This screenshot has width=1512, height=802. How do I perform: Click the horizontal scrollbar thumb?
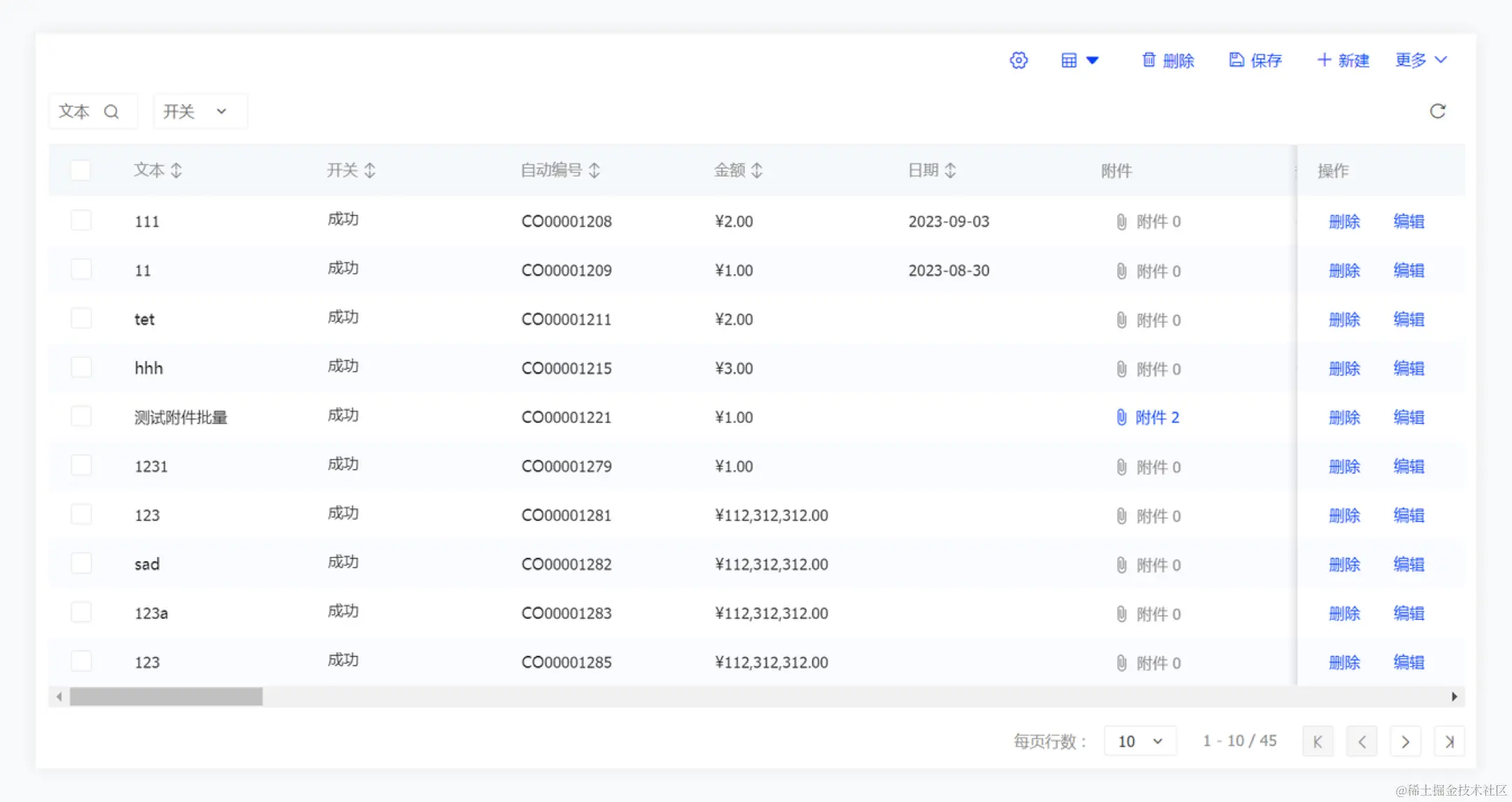coord(166,696)
